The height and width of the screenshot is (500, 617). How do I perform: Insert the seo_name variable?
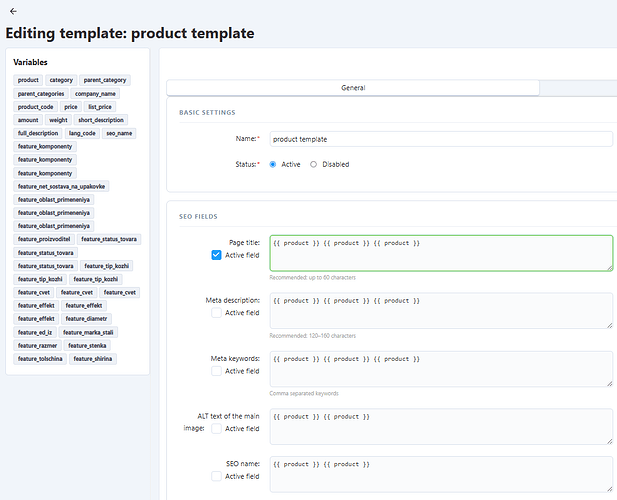(119, 133)
